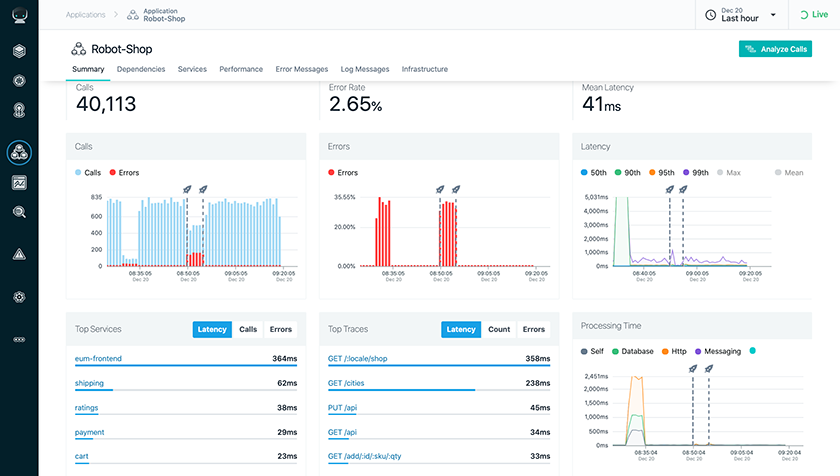Sort Top Services by Errors
This screenshot has width=840, height=476.
pos(281,329)
